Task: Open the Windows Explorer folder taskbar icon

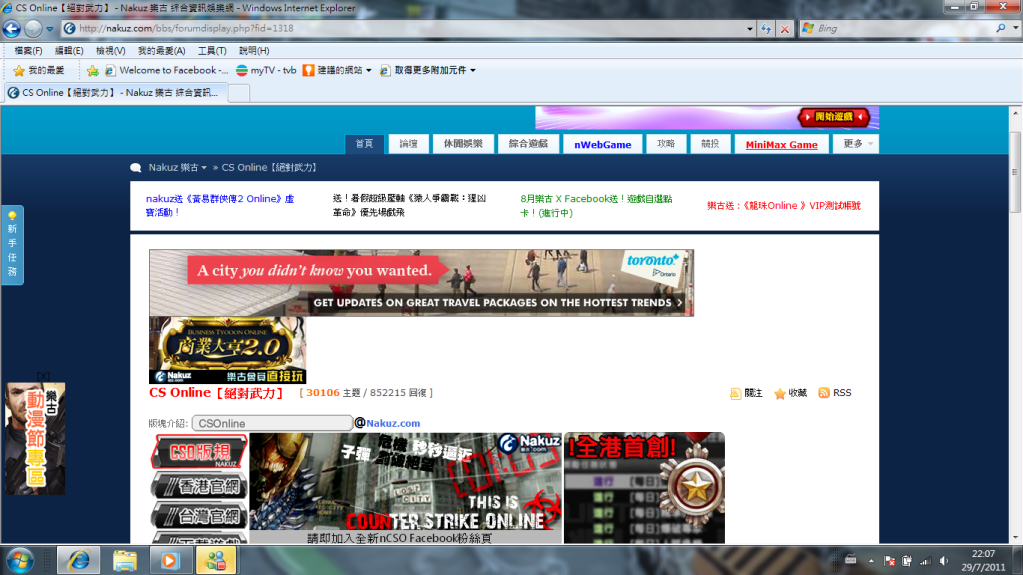Action: [124, 561]
